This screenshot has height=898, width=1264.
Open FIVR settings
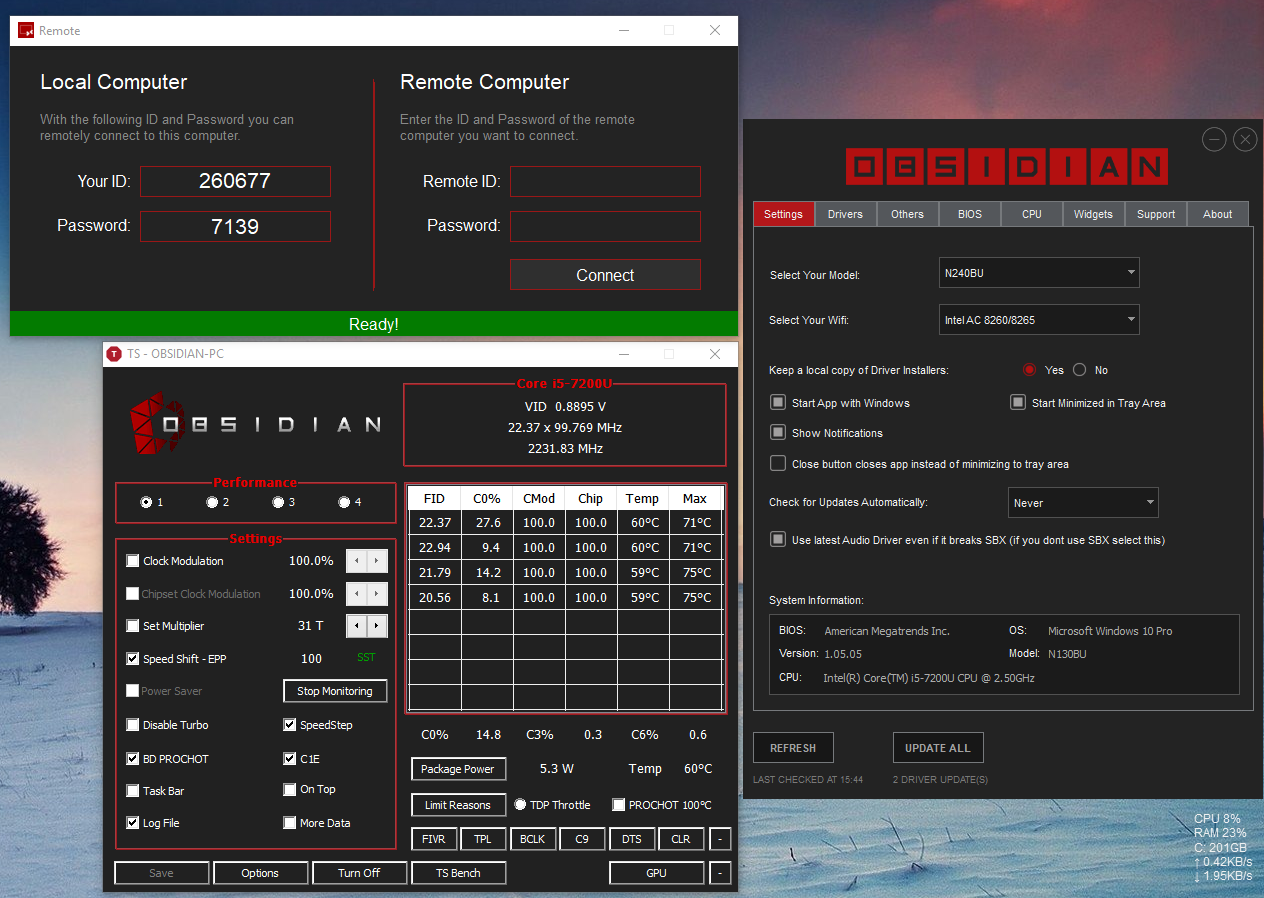pos(434,839)
